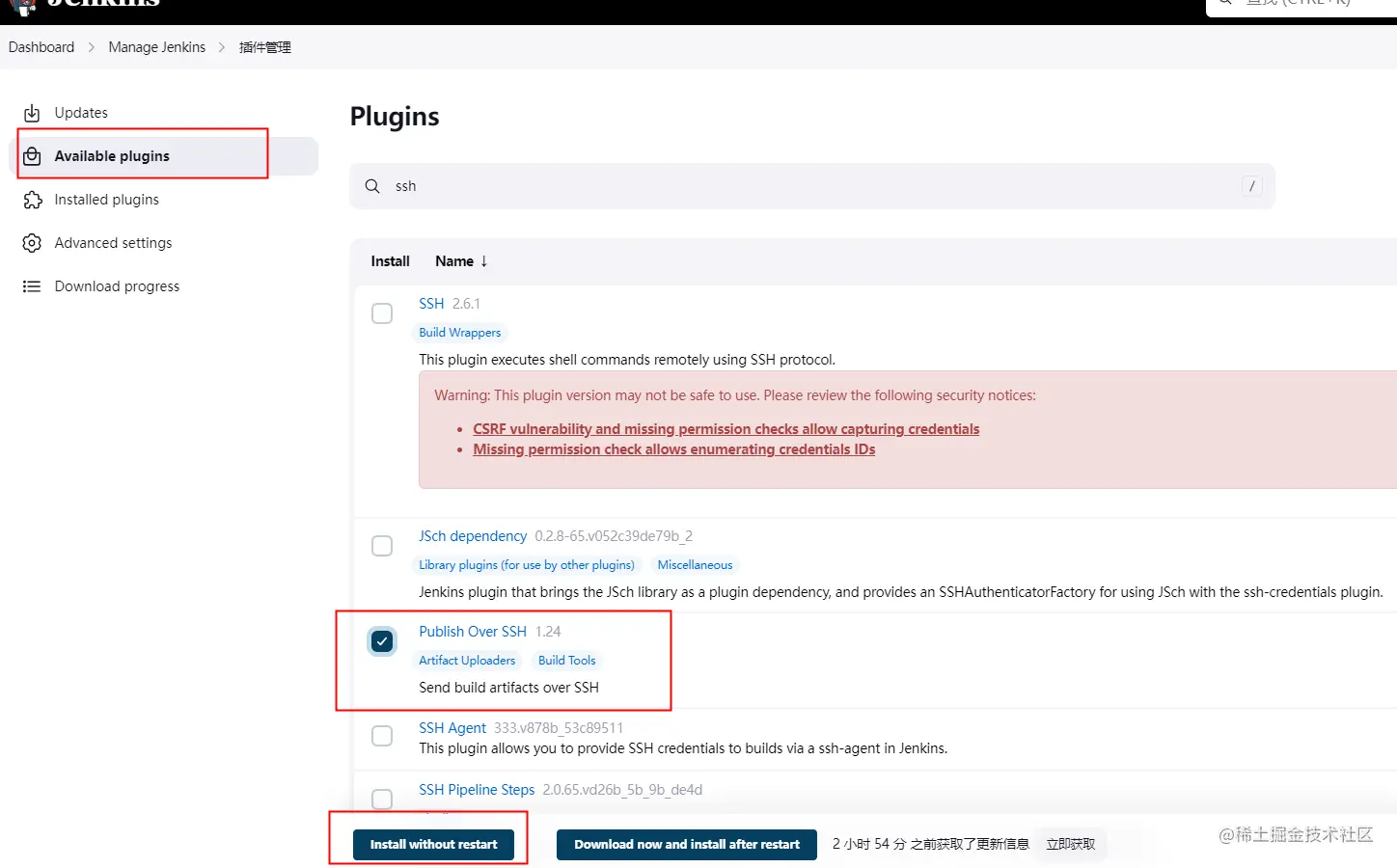Open Download progress in sidebar
The image size is (1397, 868).
pyautogui.click(x=117, y=286)
